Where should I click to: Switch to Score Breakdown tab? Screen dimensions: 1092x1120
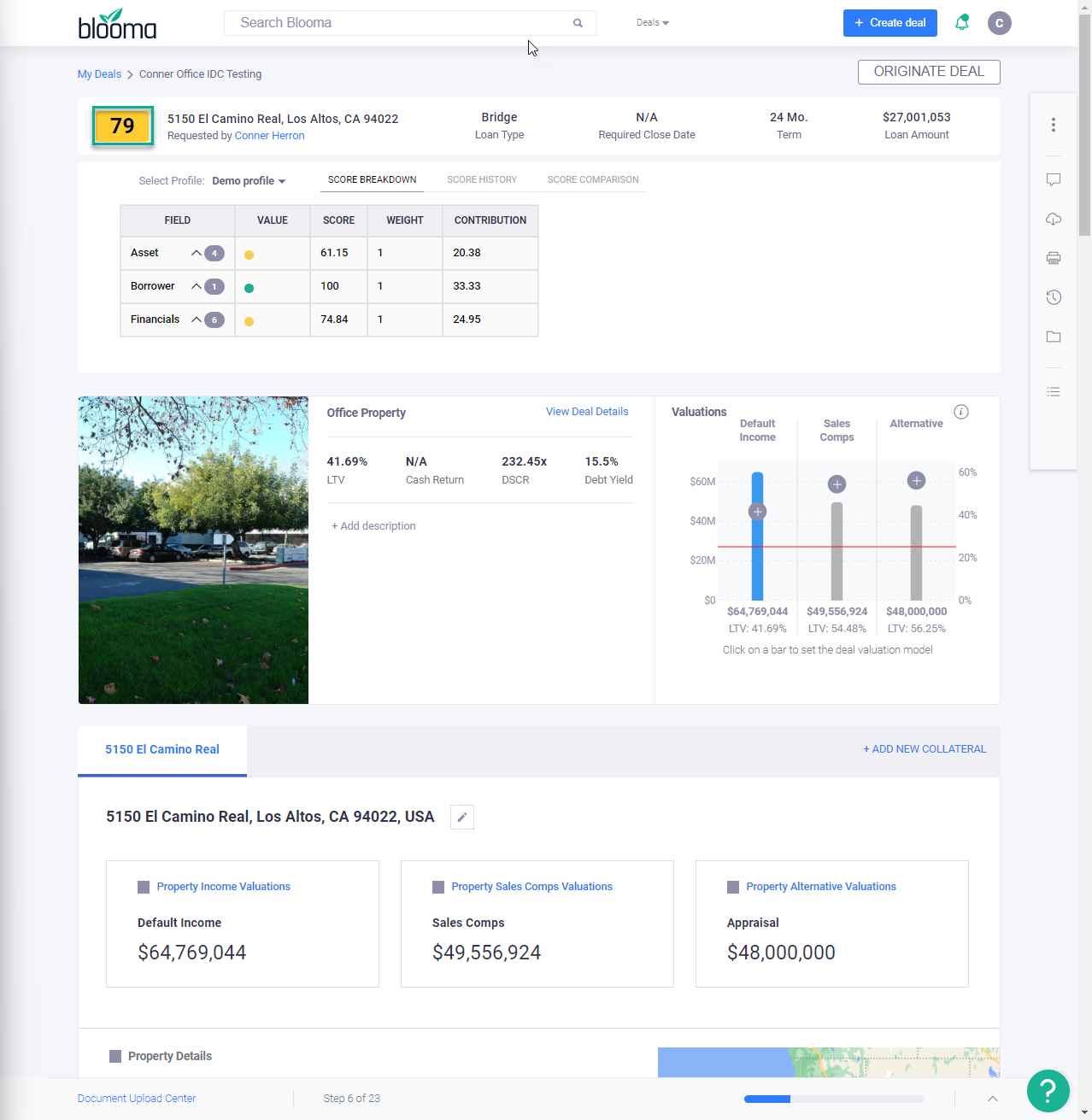click(x=373, y=179)
